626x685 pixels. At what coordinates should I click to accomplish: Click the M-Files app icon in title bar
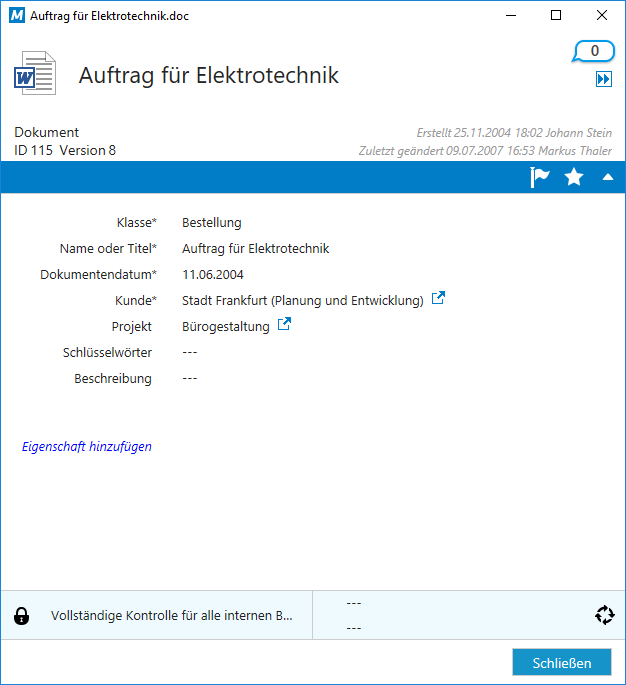coord(16,16)
